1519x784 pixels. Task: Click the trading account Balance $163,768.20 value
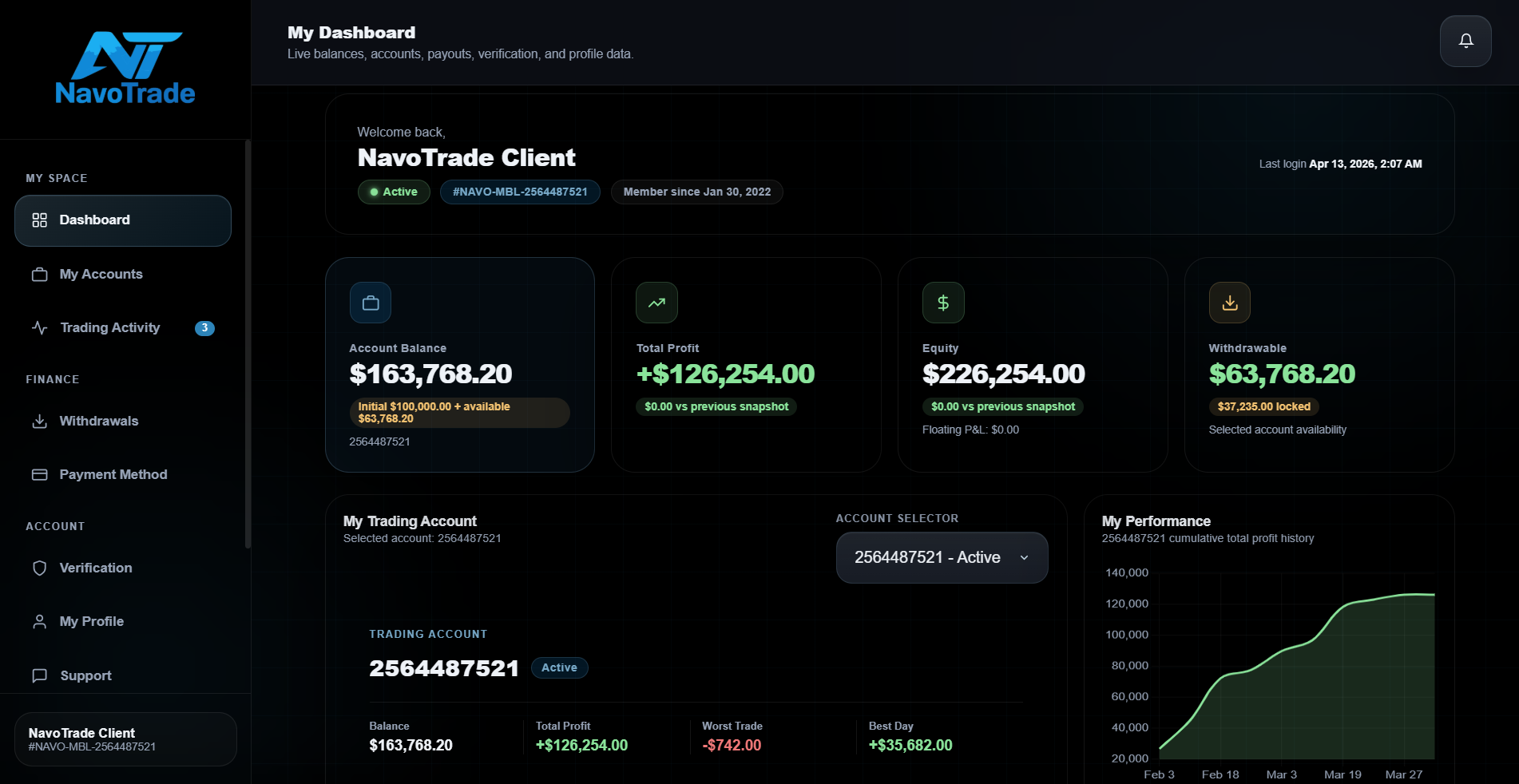point(410,746)
